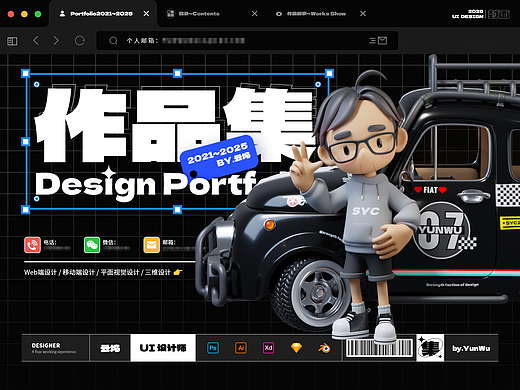Click the 2025 UI DESIGN 封面 label

click(480, 14)
